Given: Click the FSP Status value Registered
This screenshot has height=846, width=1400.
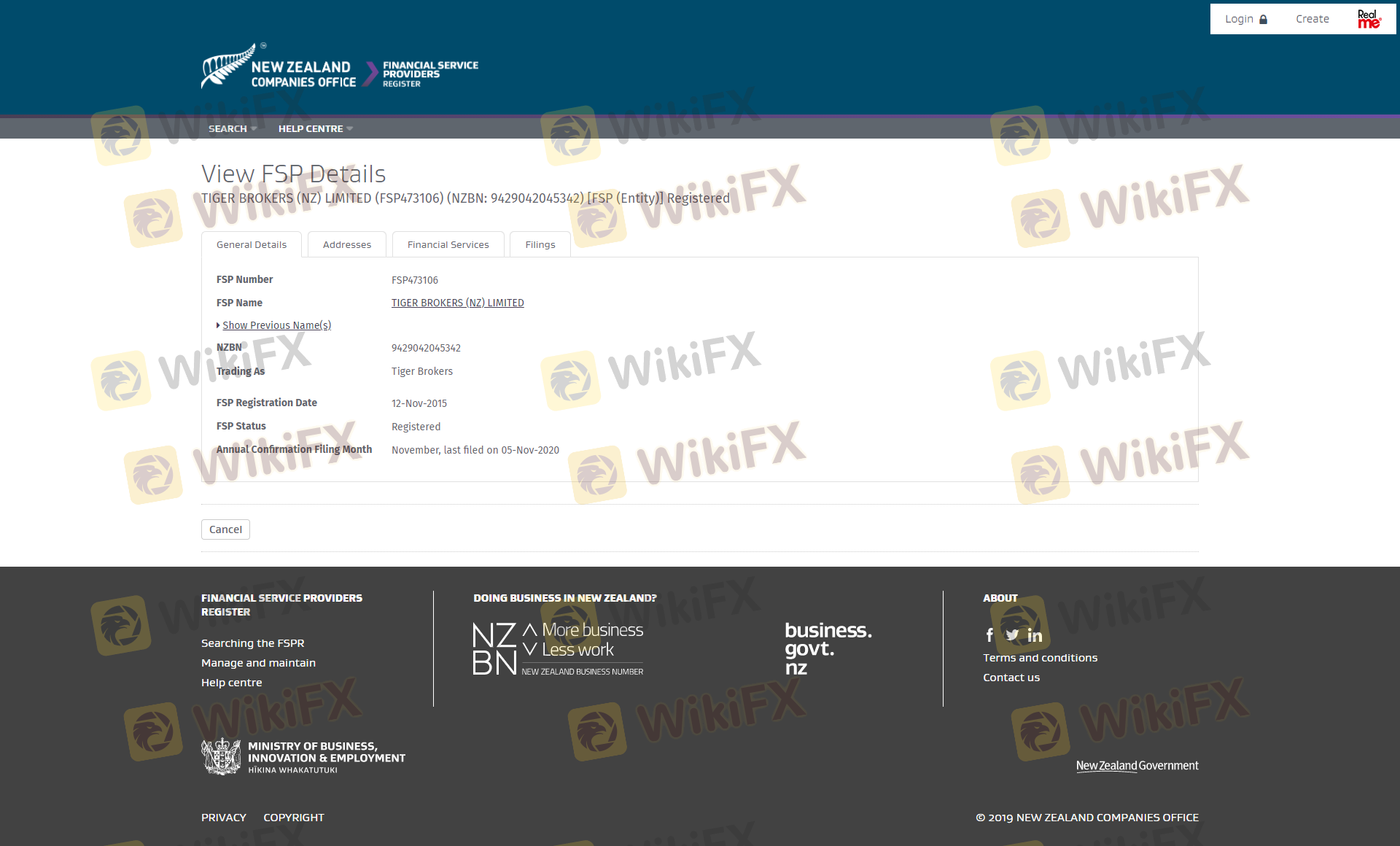Looking at the screenshot, I should 416,427.
